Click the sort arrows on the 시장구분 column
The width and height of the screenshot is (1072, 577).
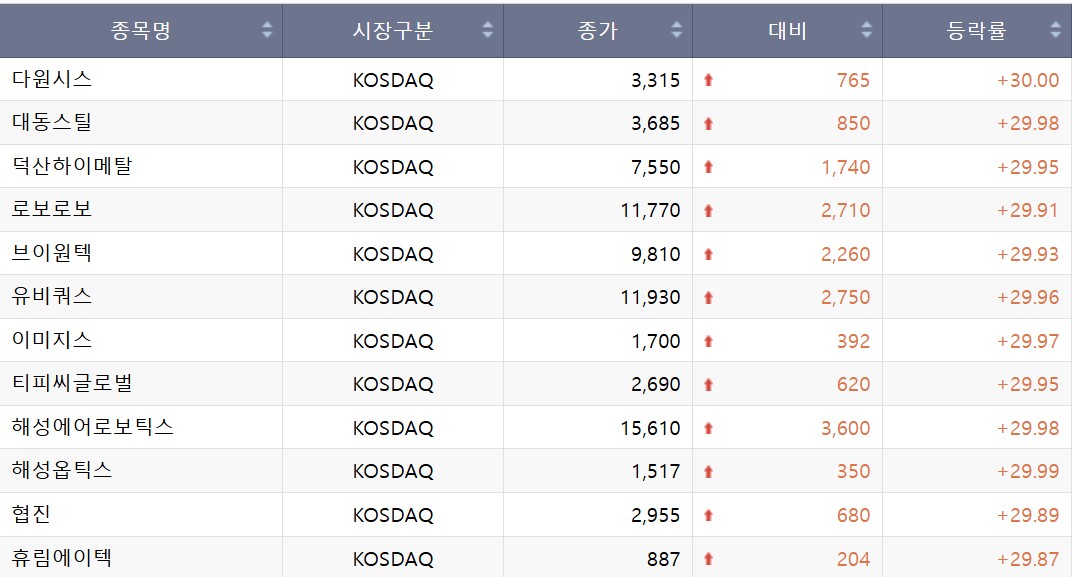click(487, 30)
